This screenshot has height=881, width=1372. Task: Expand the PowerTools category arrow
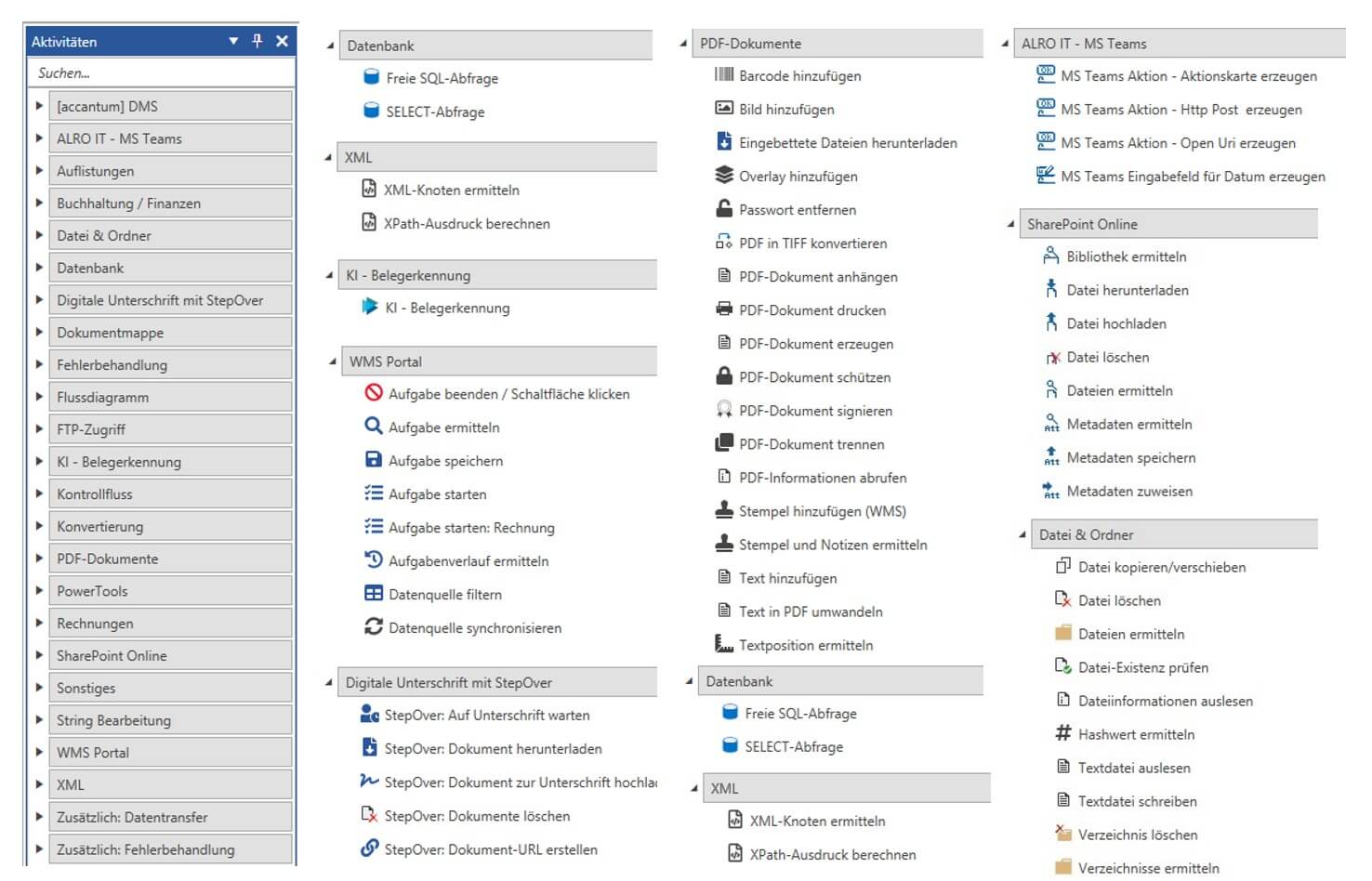click(x=39, y=590)
